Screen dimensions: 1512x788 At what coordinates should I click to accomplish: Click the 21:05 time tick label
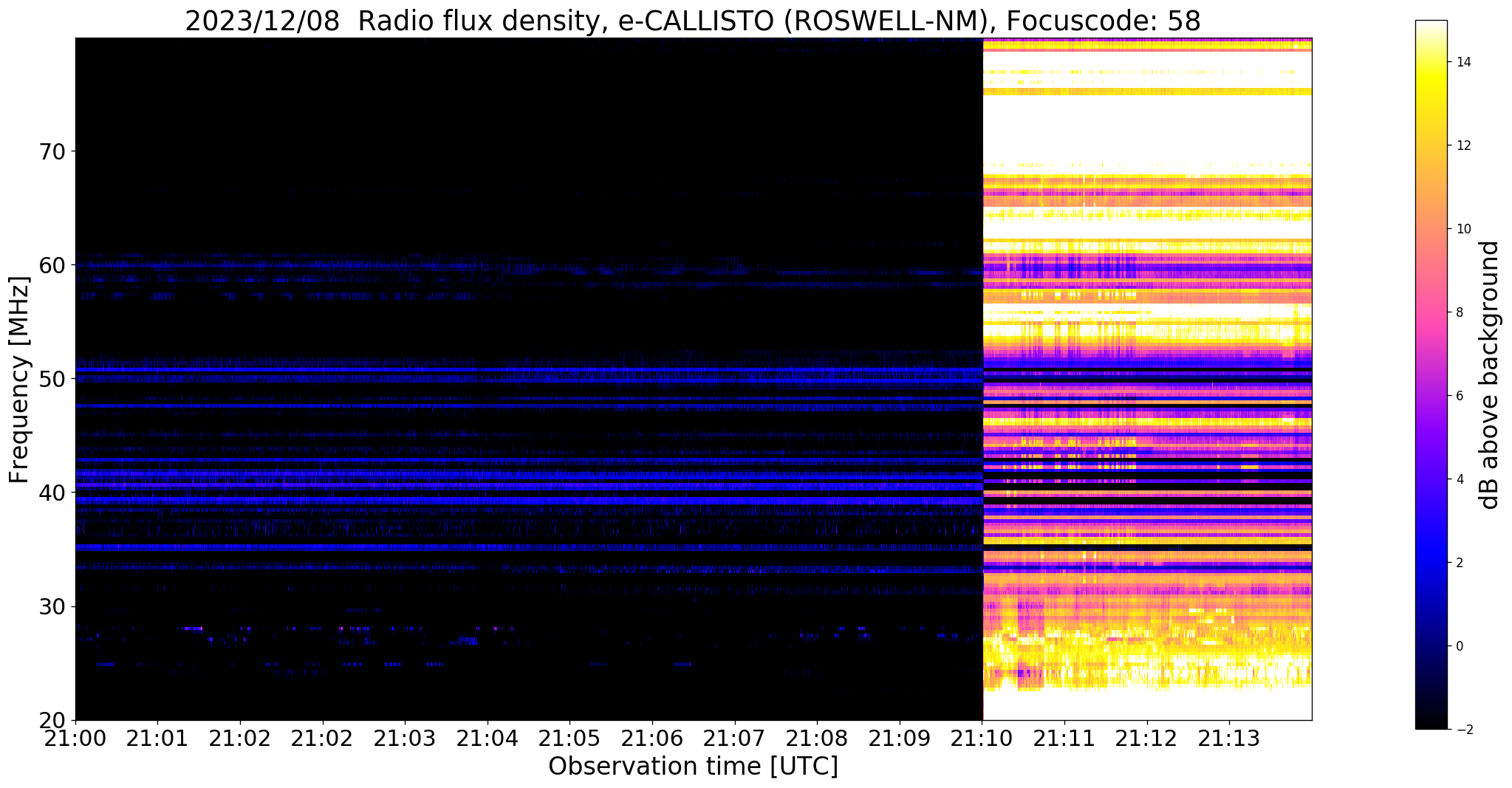569,737
